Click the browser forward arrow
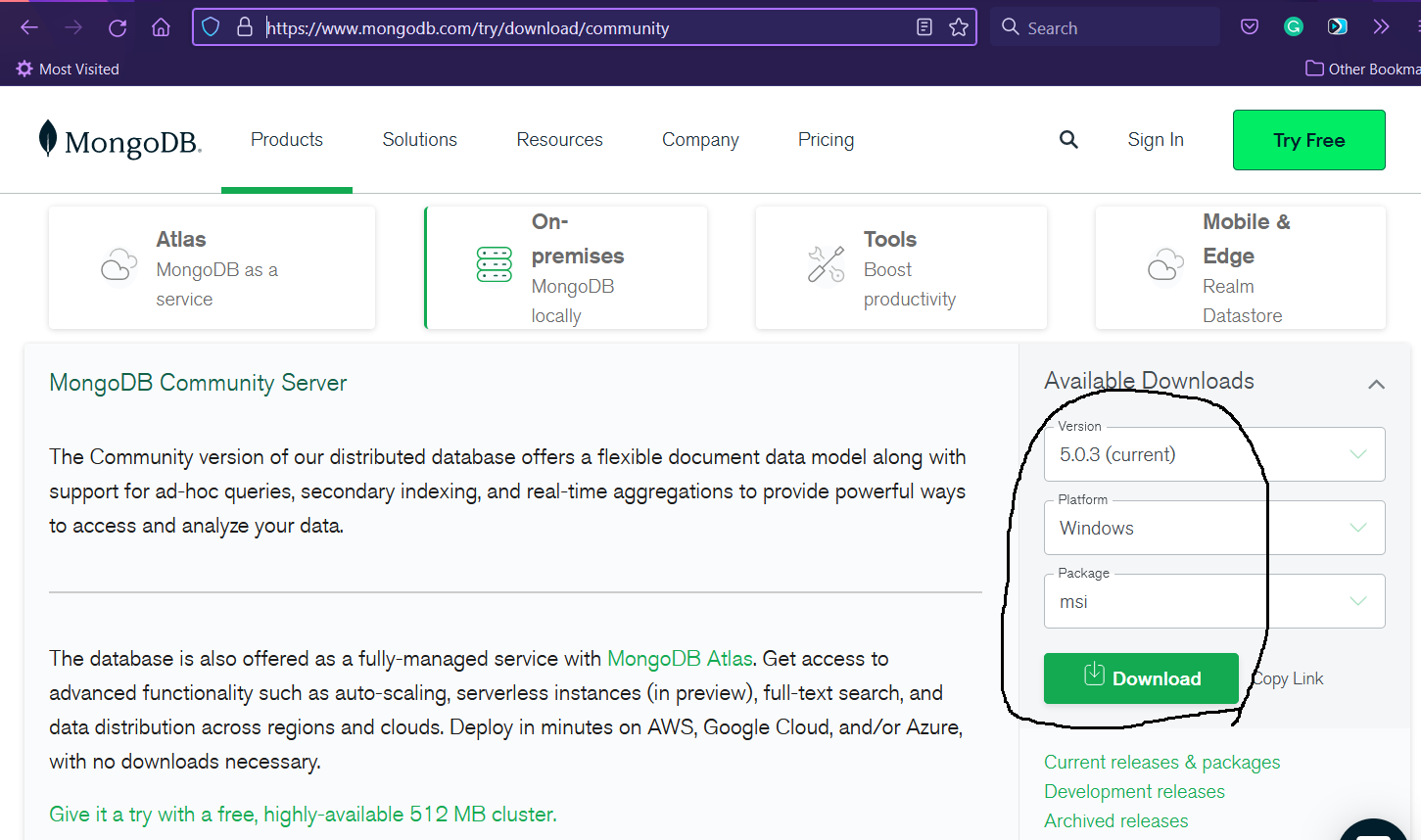The height and width of the screenshot is (840, 1421). 73,27
